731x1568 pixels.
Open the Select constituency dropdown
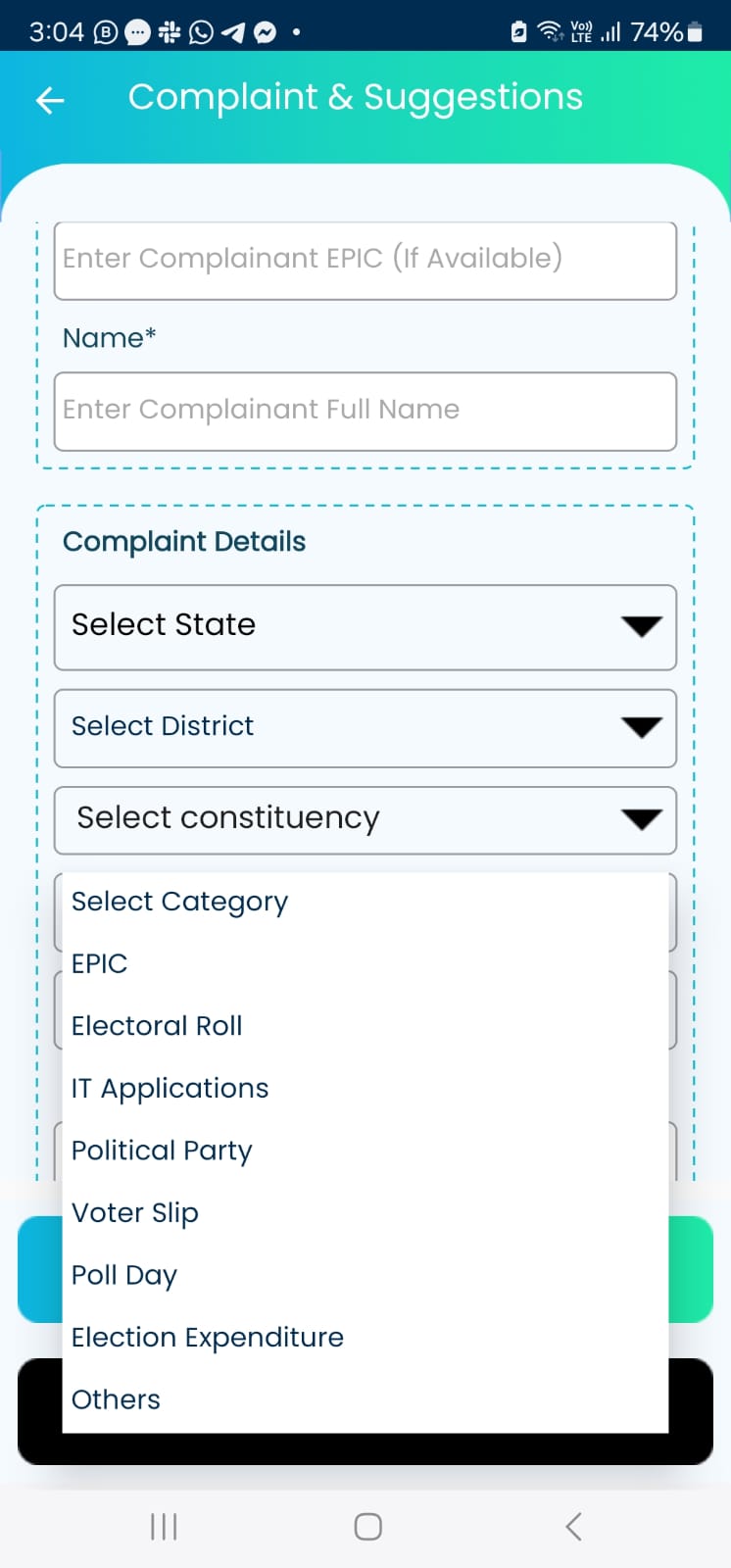tap(365, 819)
